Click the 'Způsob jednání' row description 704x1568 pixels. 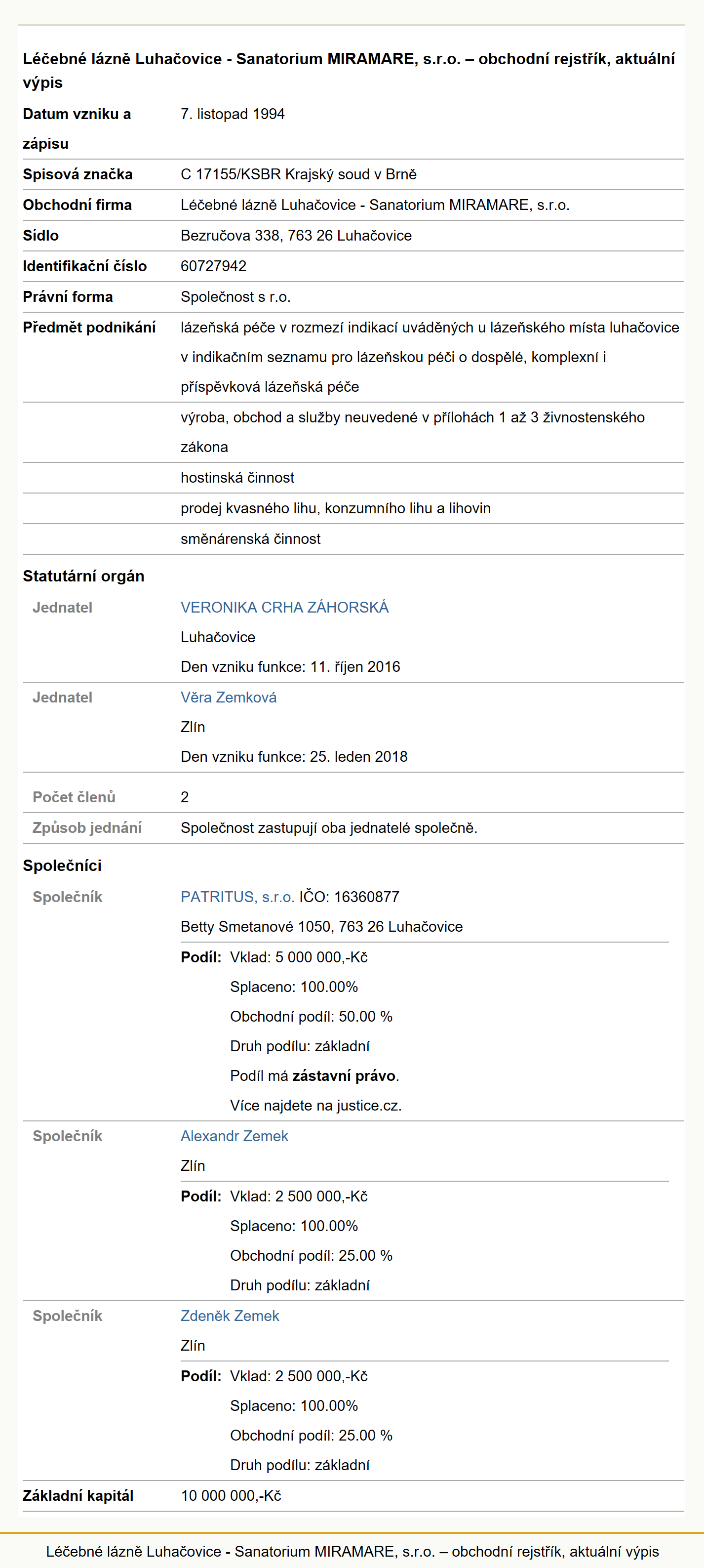tap(329, 828)
